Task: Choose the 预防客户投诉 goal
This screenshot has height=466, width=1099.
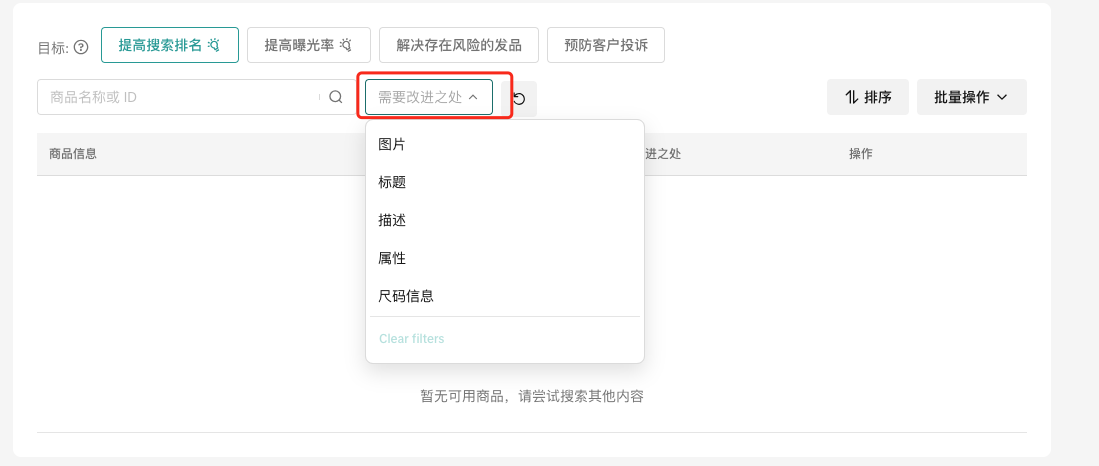Action: 605,45
